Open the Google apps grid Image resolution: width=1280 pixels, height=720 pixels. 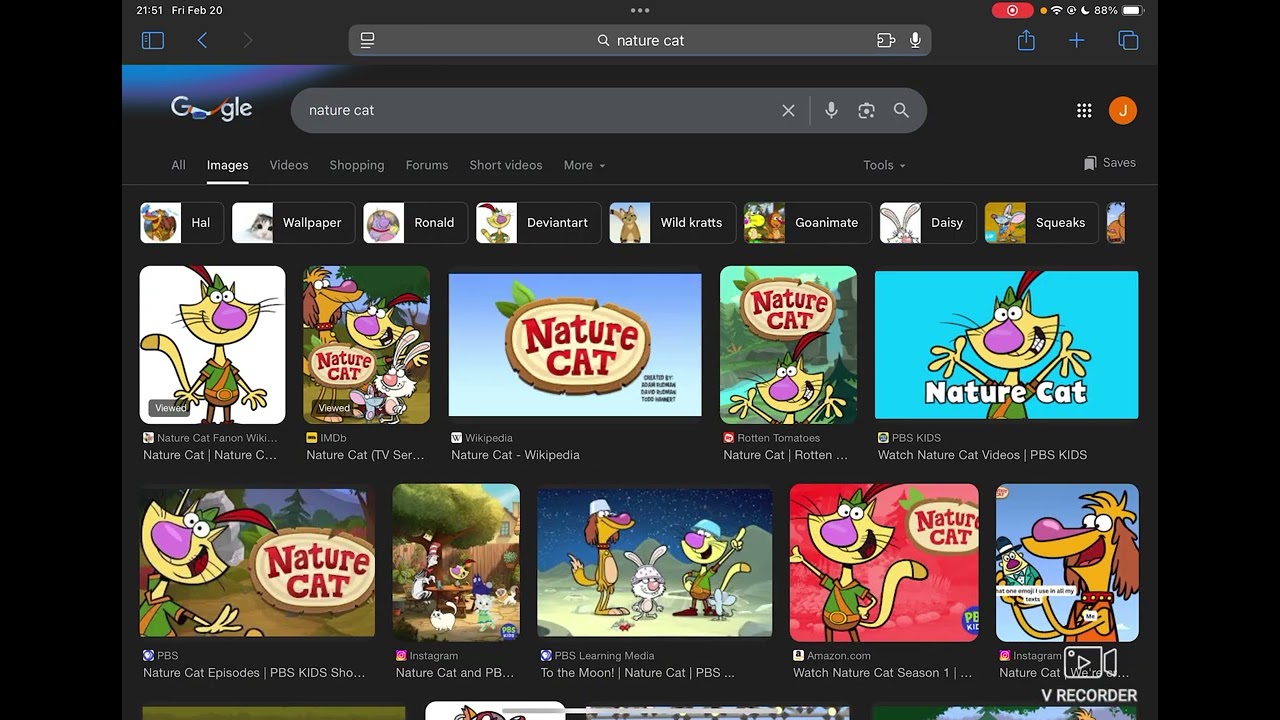pos(1084,111)
